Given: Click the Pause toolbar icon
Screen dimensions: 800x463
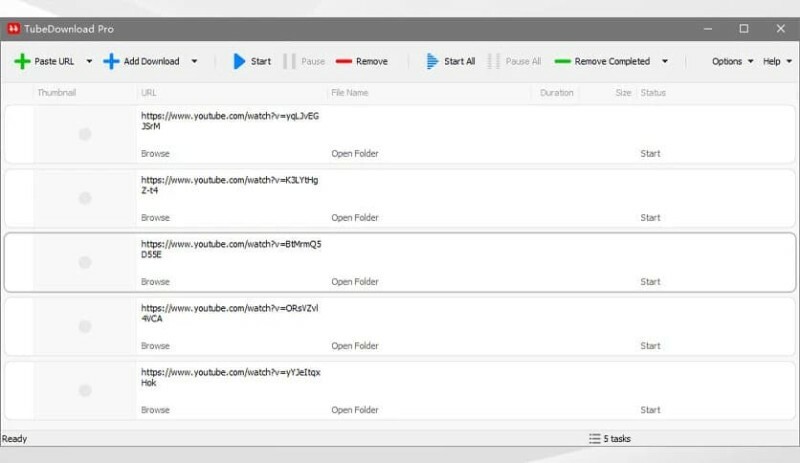Looking at the screenshot, I should pos(289,61).
